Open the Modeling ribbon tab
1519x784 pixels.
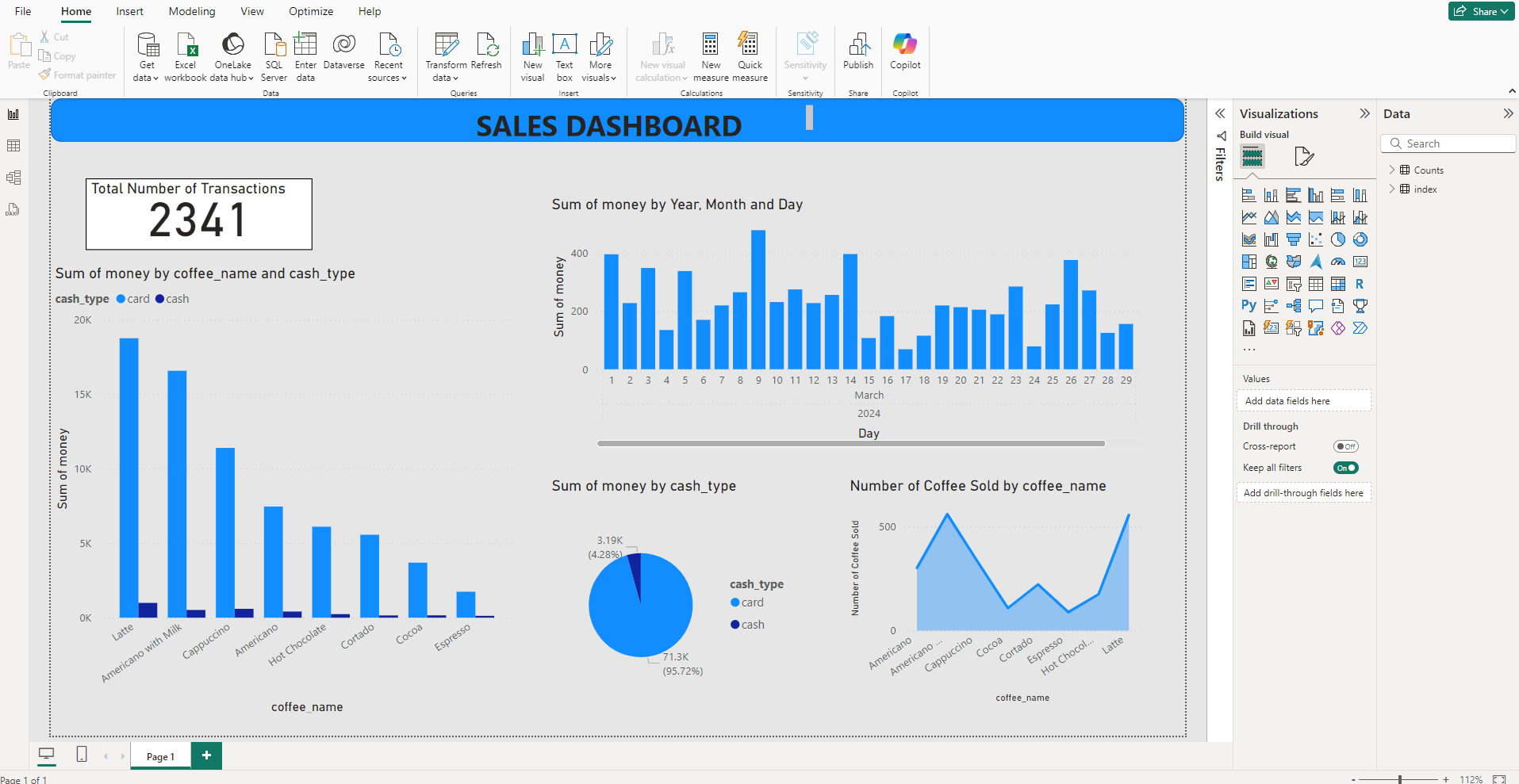[192, 11]
